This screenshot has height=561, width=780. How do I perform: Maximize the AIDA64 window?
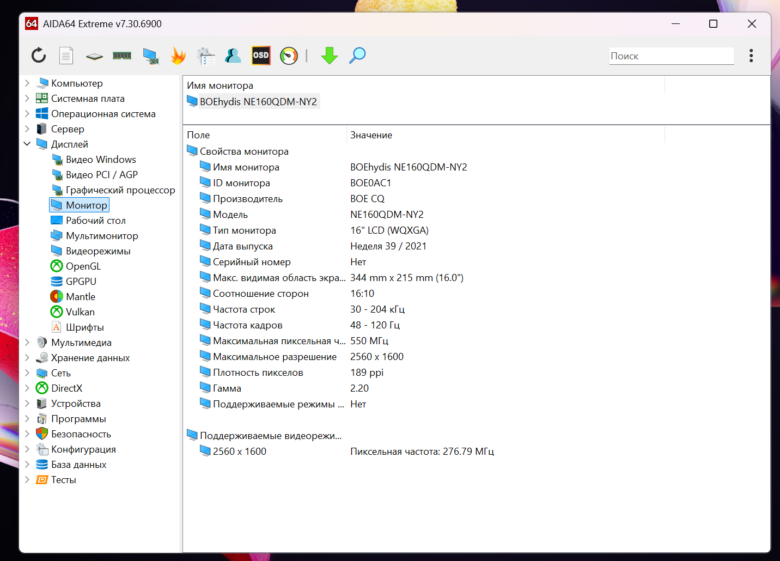click(x=713, y=24)
